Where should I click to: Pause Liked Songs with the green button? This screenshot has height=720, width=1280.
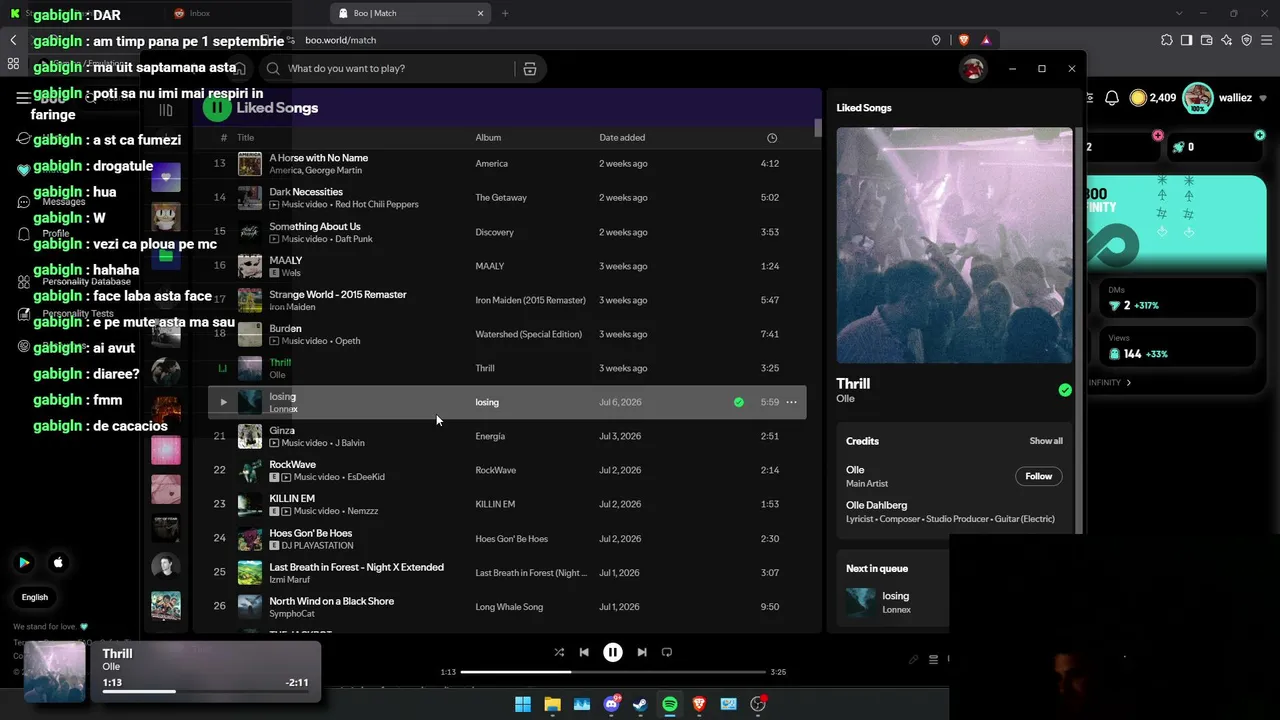point(217,108)
